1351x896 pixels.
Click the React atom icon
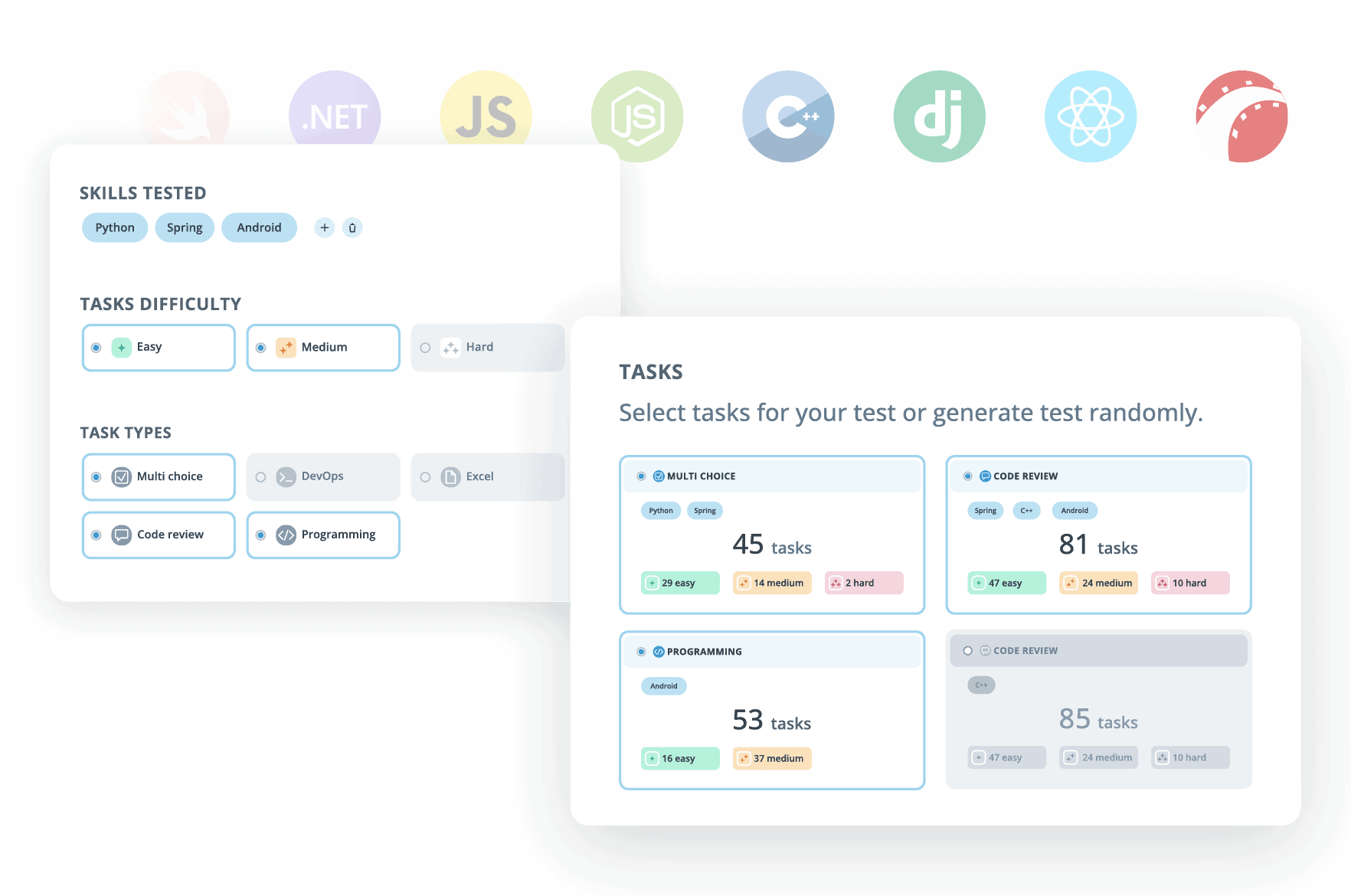click(x=1091, y=116)
